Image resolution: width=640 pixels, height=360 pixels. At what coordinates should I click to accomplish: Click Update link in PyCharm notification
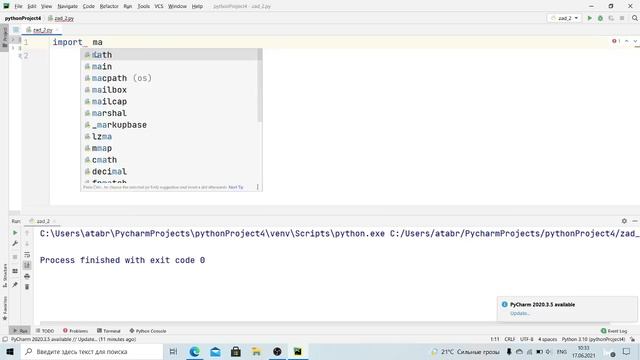[520, 313]
